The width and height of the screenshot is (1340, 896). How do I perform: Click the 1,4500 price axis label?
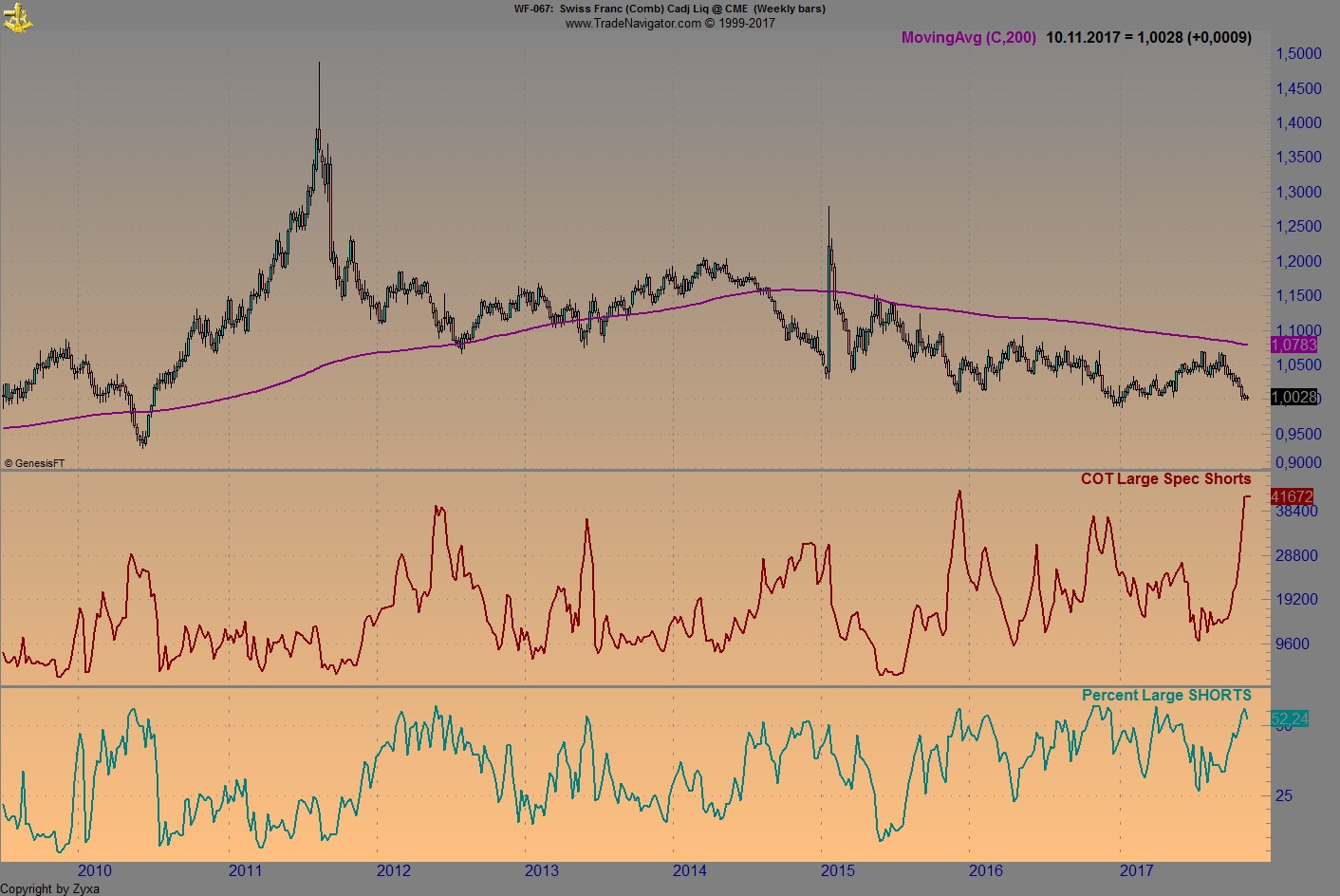tap(1298, 89)
